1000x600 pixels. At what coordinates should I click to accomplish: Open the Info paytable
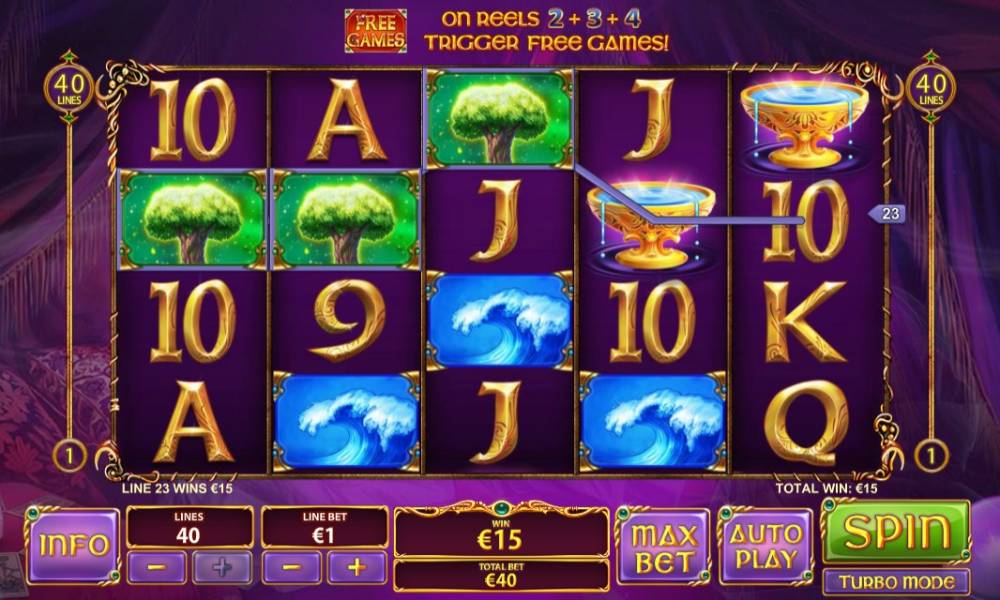pyautogui.click(x=73, y=546)
